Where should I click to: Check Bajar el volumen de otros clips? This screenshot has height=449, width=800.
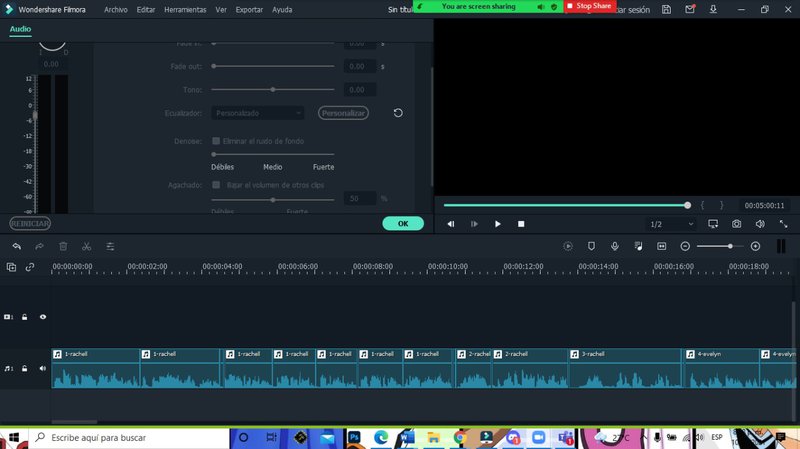tap(216, 185)
